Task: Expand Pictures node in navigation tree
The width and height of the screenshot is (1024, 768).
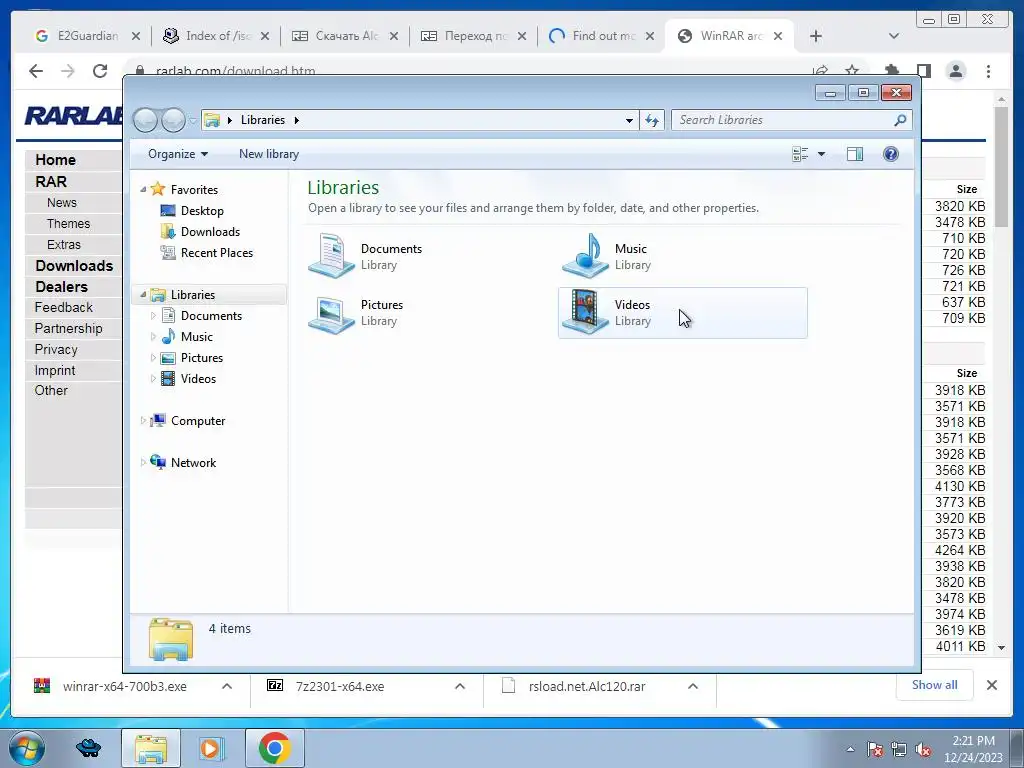Action: point(153,358)
